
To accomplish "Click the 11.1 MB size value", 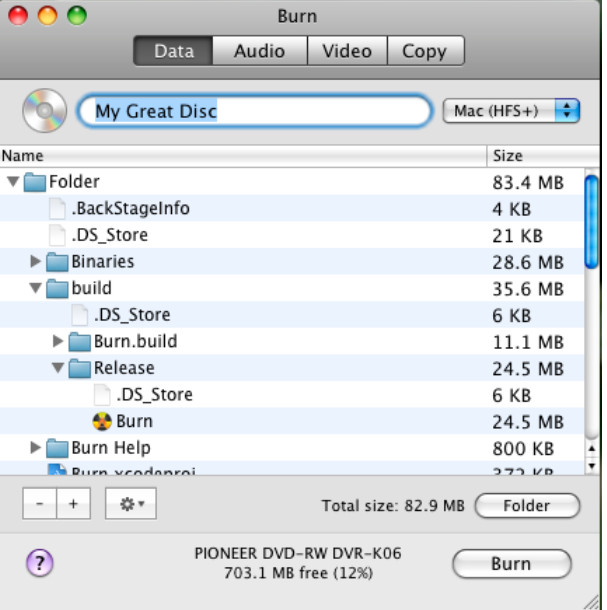I will (x=528, y=342).
